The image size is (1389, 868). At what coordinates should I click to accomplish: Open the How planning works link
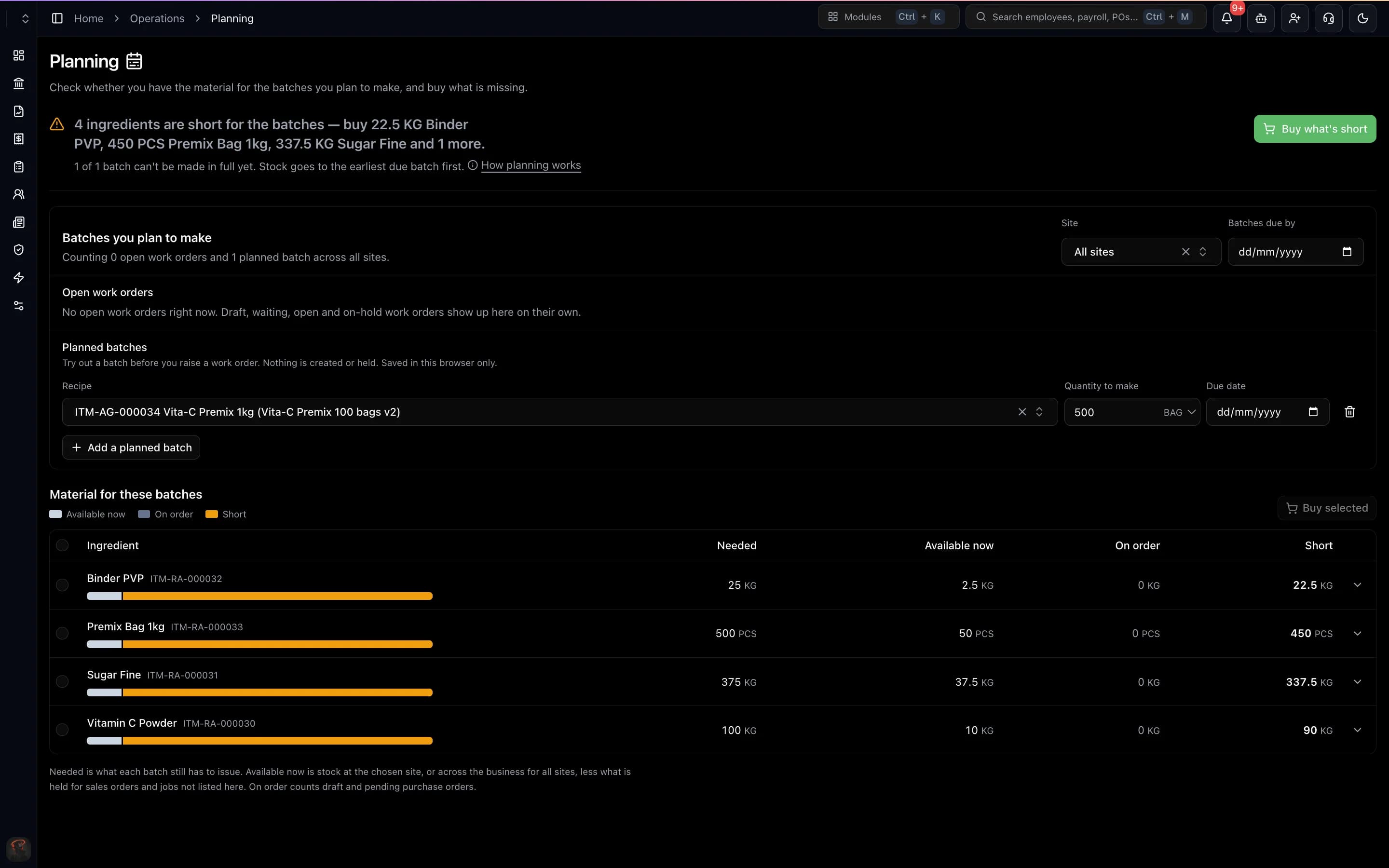531,165
